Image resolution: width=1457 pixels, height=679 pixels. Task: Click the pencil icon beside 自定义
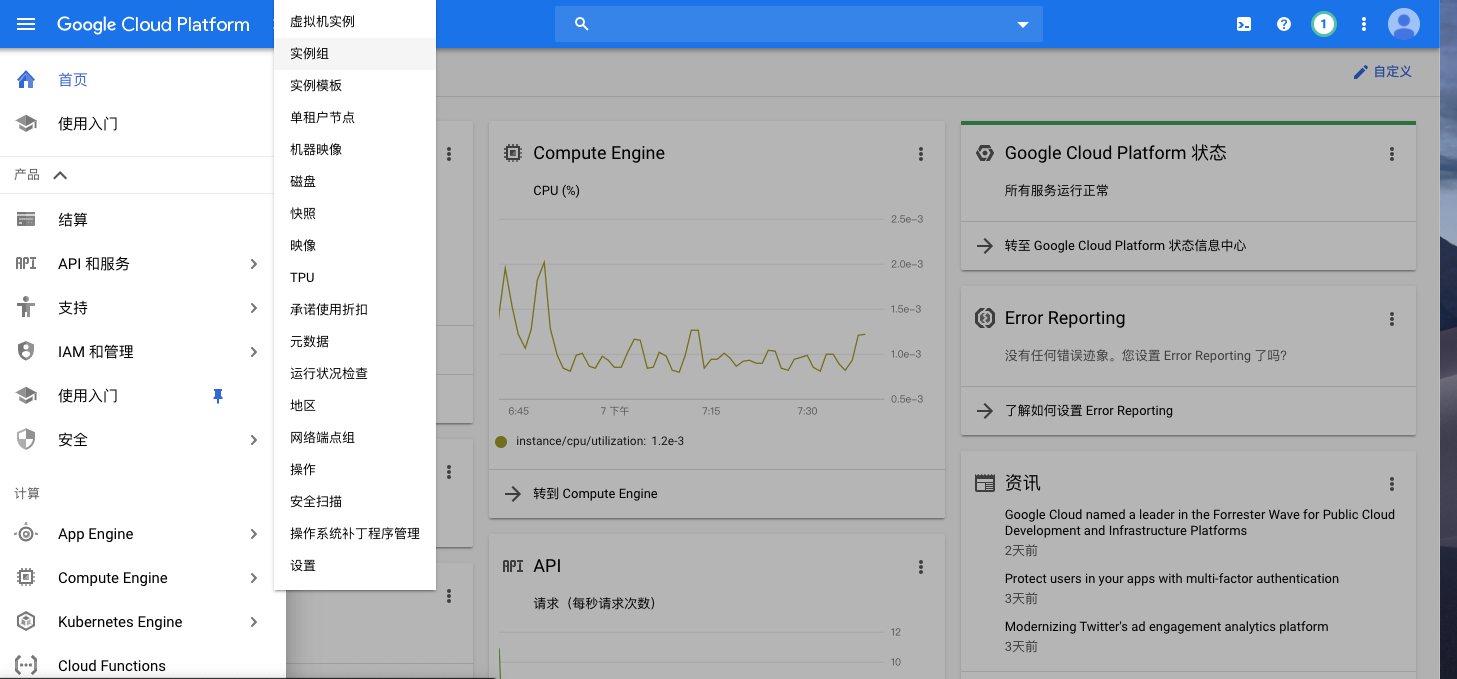coord(1360,72)
